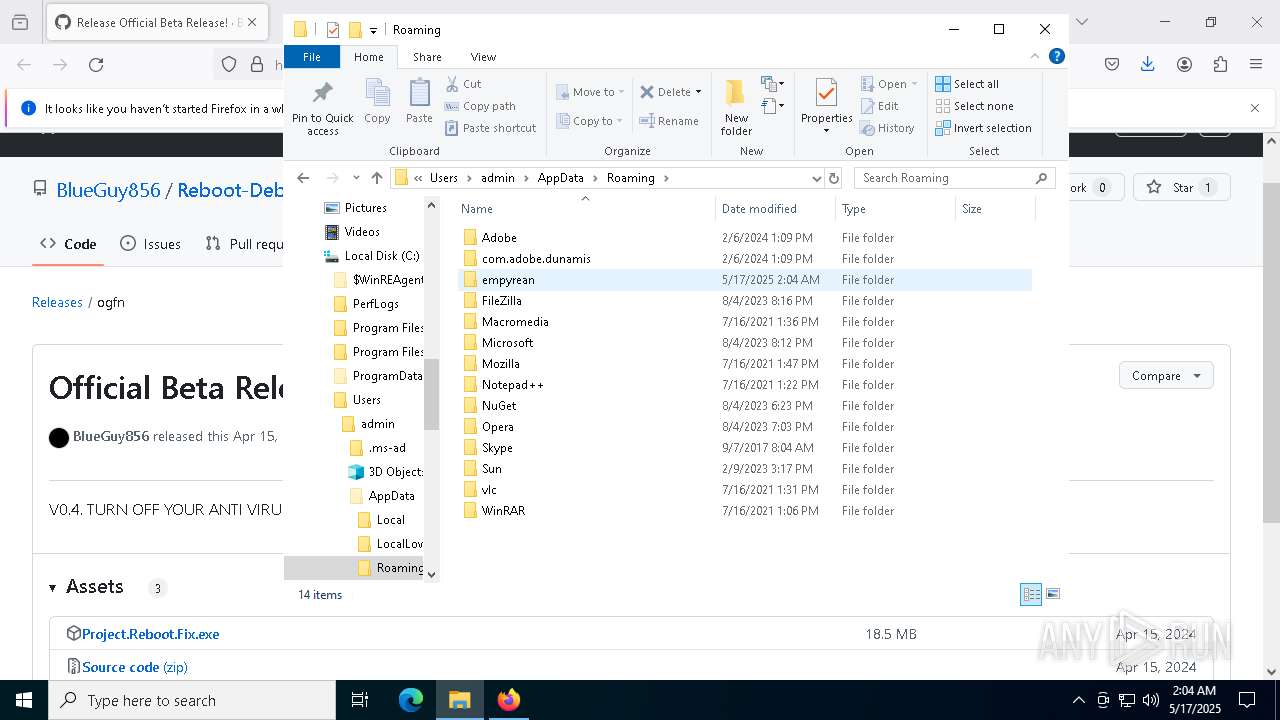Click Paste shortcut in ribbon
1280x720 pixels.
pyautogui.click(x=490, y=128)
